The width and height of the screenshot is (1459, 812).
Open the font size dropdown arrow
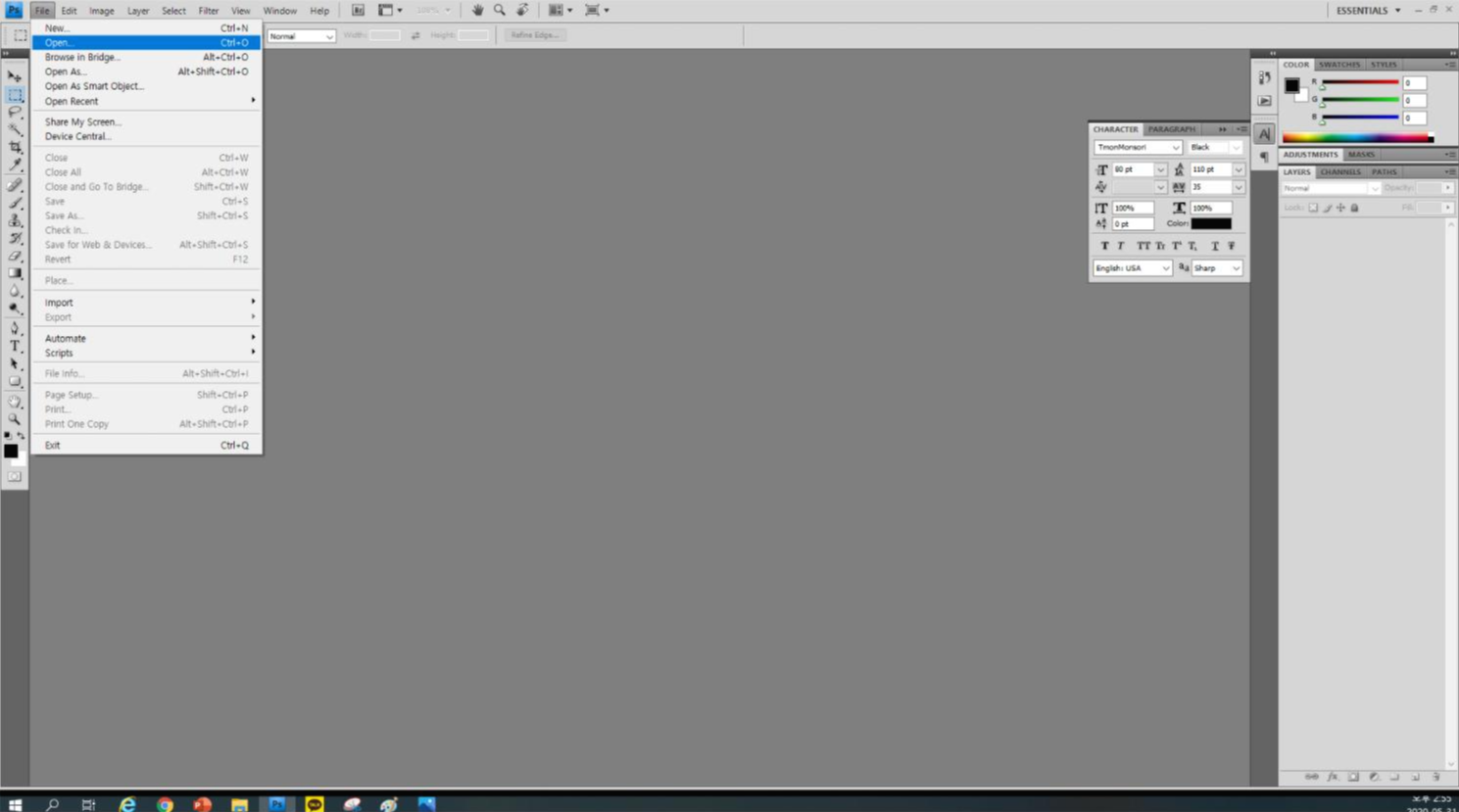(1161, 169)
